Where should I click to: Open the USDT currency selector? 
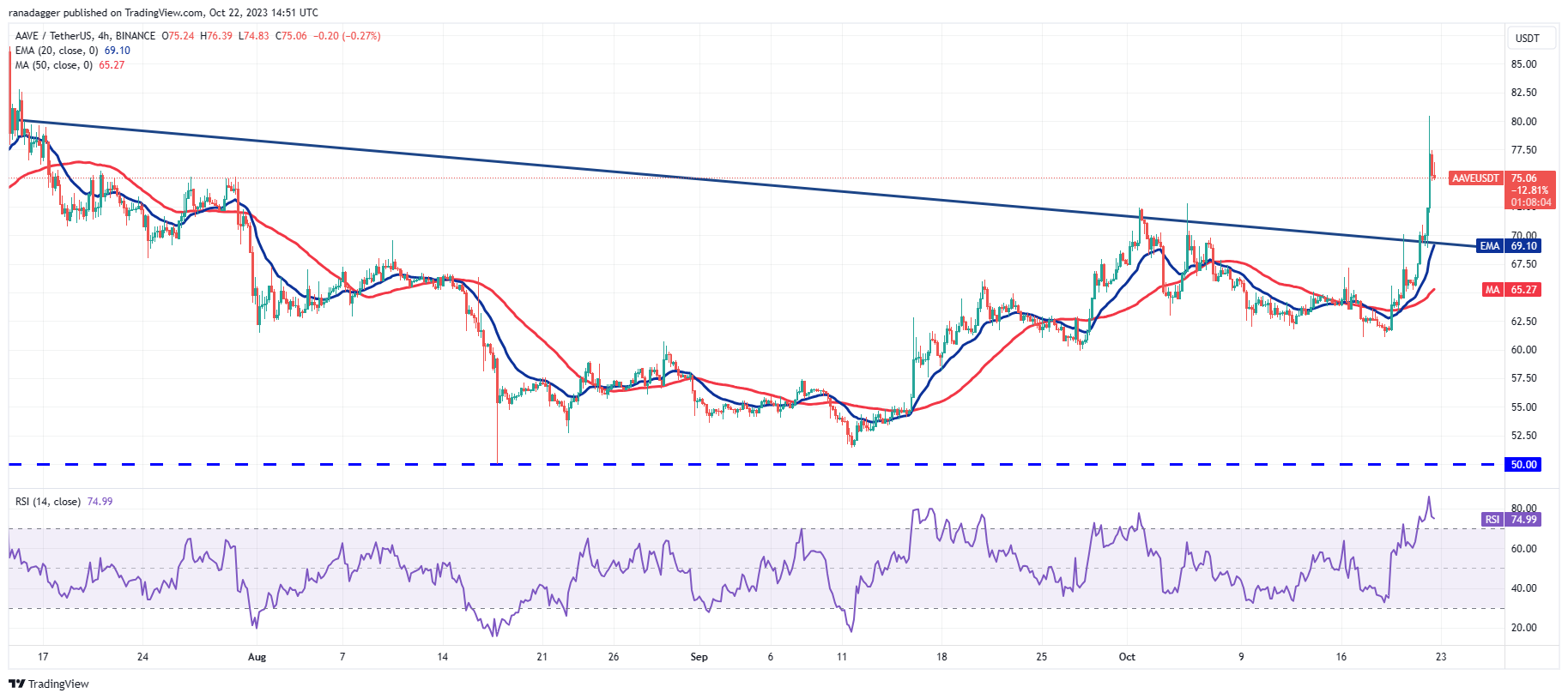point(1527,38)
